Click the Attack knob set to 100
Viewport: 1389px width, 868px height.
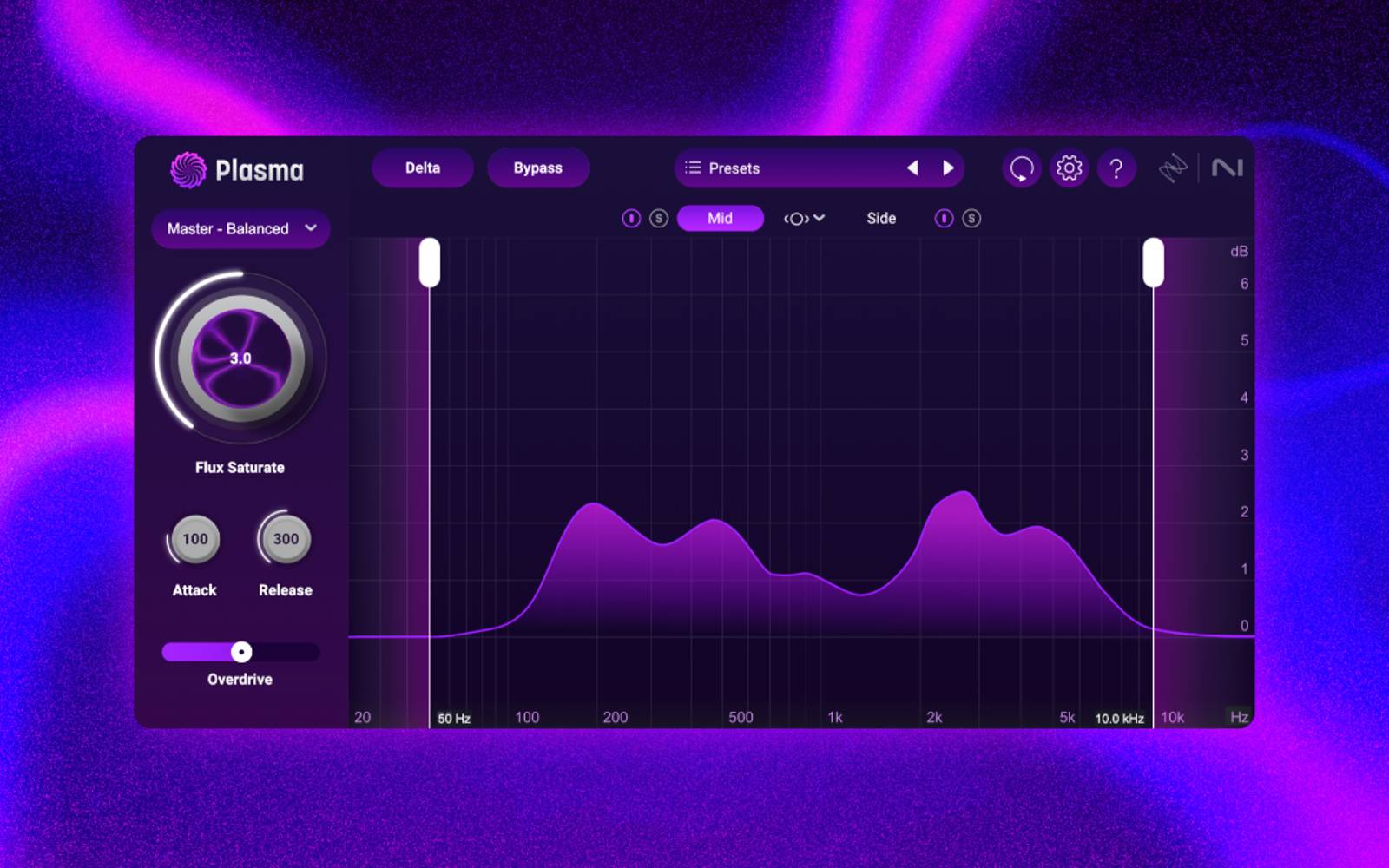pyautogui.click(x=195, y=539)
